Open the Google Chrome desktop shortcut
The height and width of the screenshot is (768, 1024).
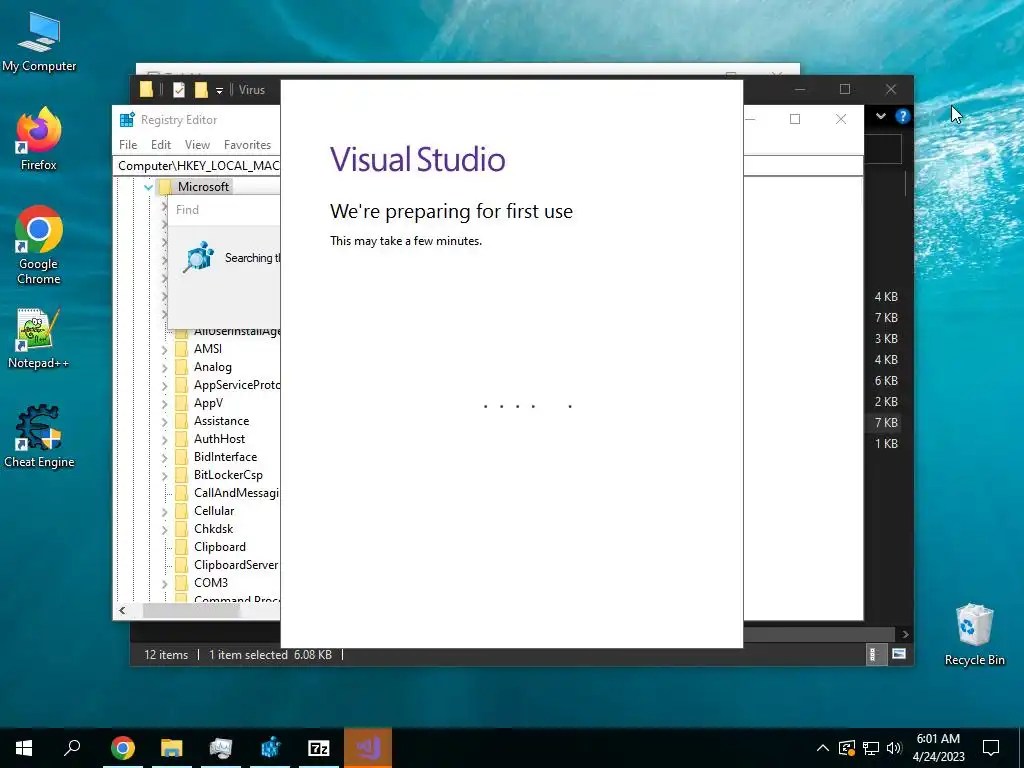tap(39, 246)
